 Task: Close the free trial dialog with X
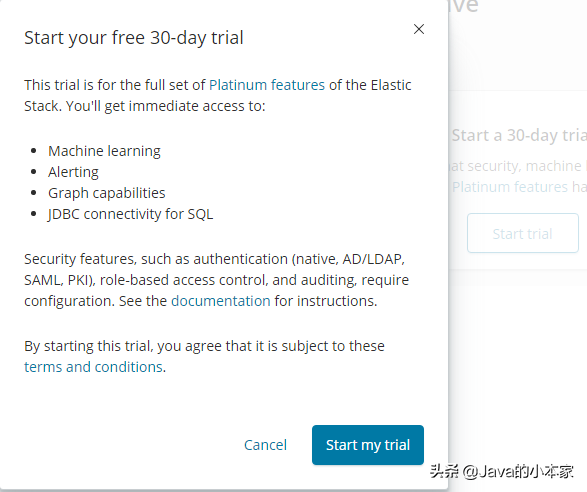pos(419,29)
